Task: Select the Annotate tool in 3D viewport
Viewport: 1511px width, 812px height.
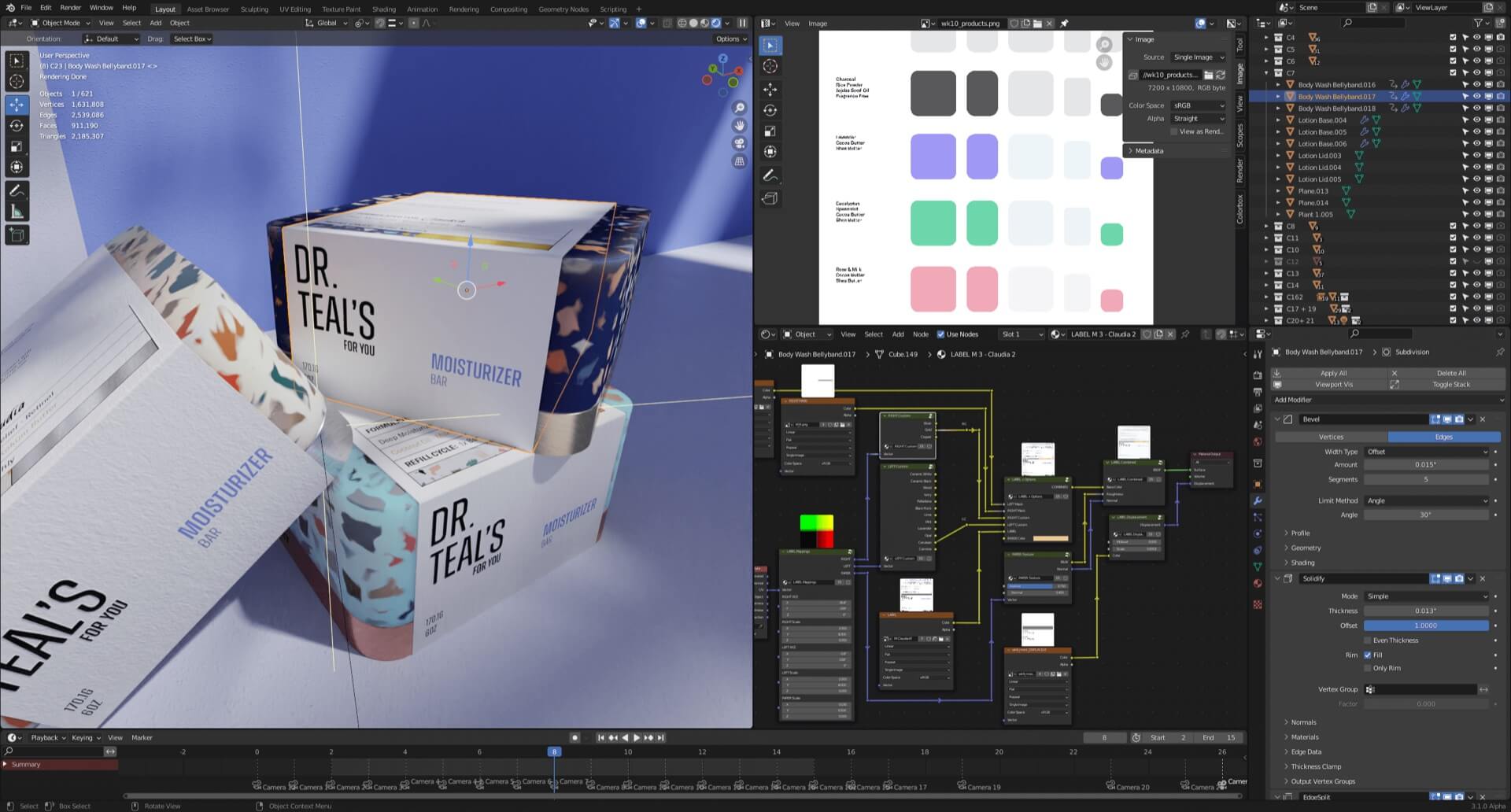Action: pos(17,190)
